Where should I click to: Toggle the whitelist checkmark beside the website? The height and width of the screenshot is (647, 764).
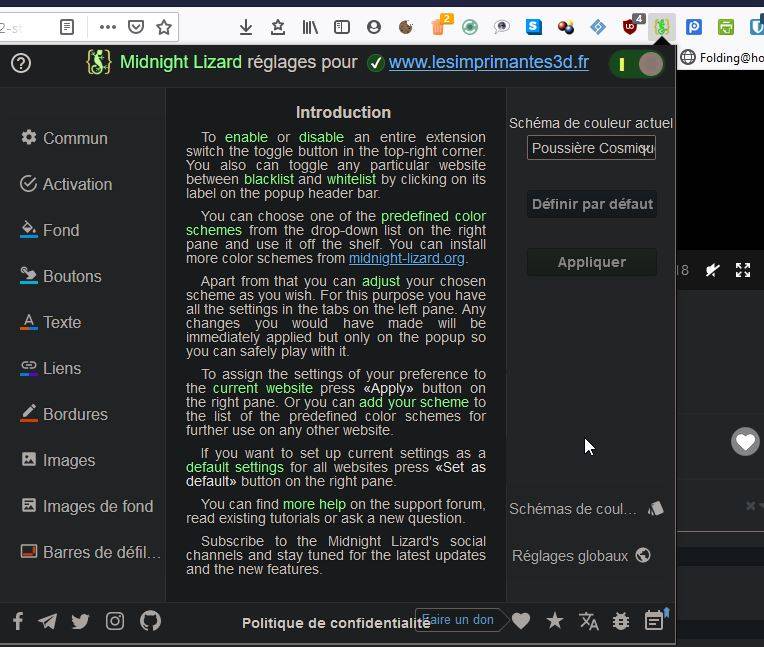[x=376, y=63]
